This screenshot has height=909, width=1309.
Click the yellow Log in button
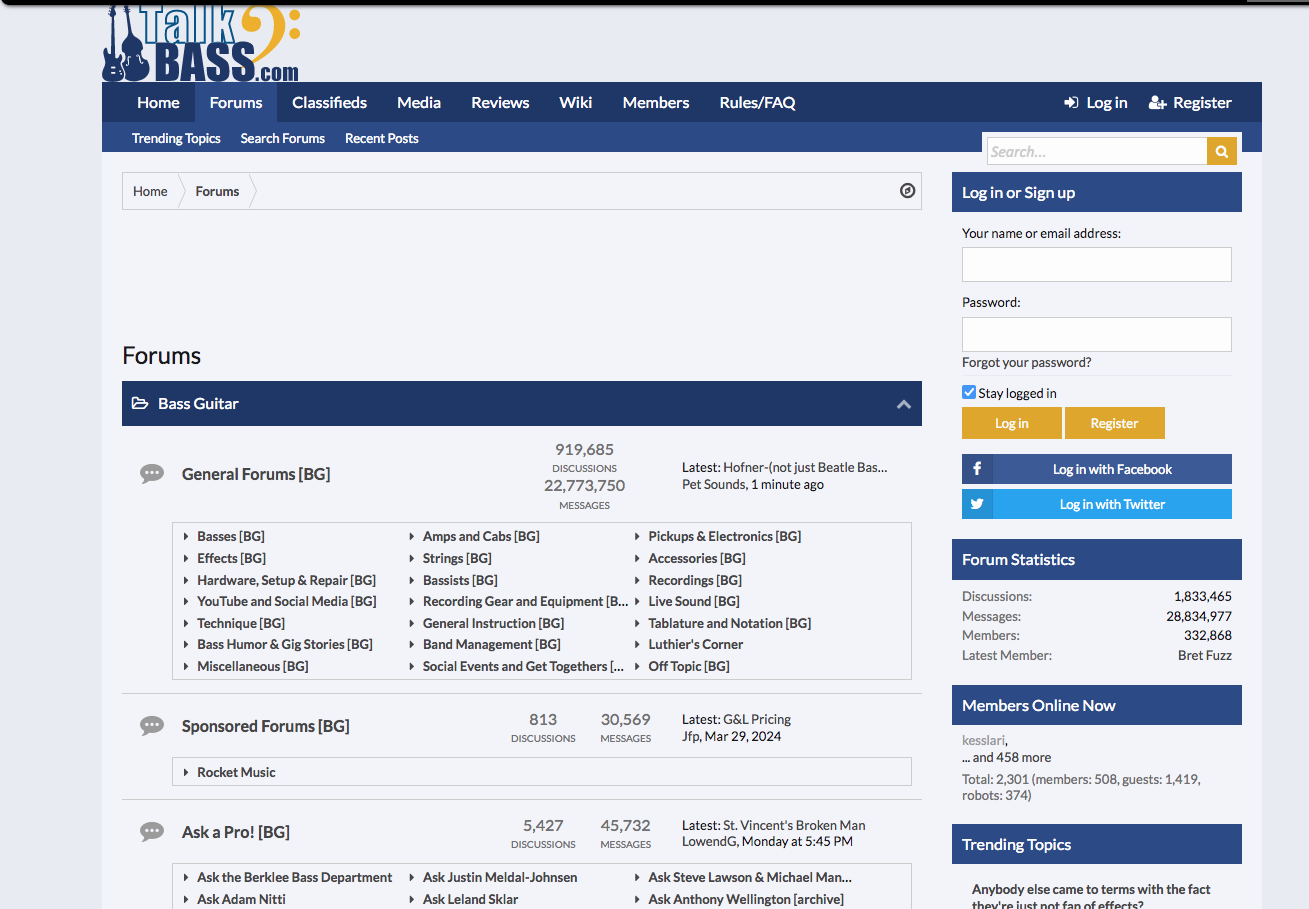(x=1011, y=423)
